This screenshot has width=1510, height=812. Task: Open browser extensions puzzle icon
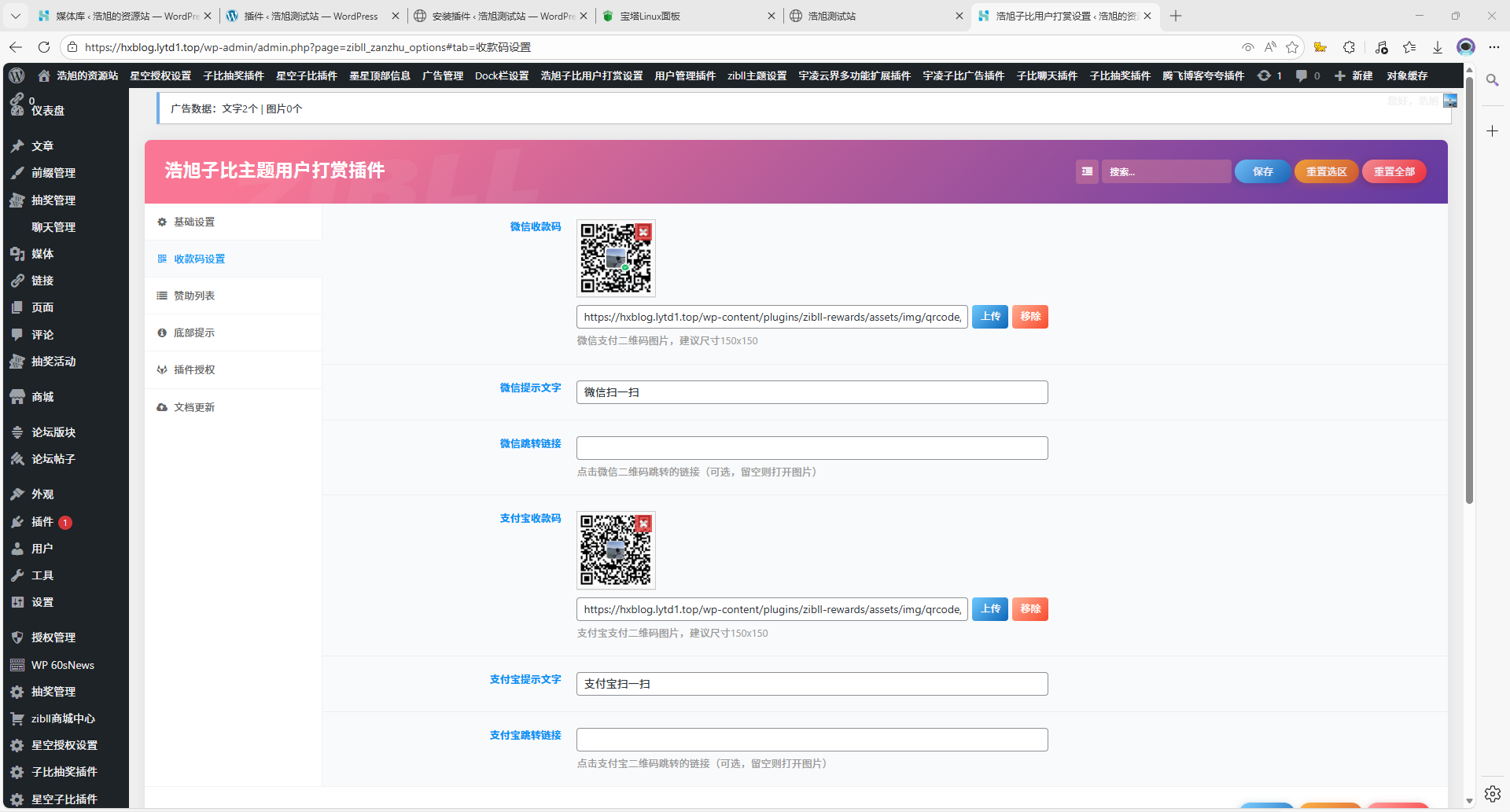click(x=1350, y=47)
